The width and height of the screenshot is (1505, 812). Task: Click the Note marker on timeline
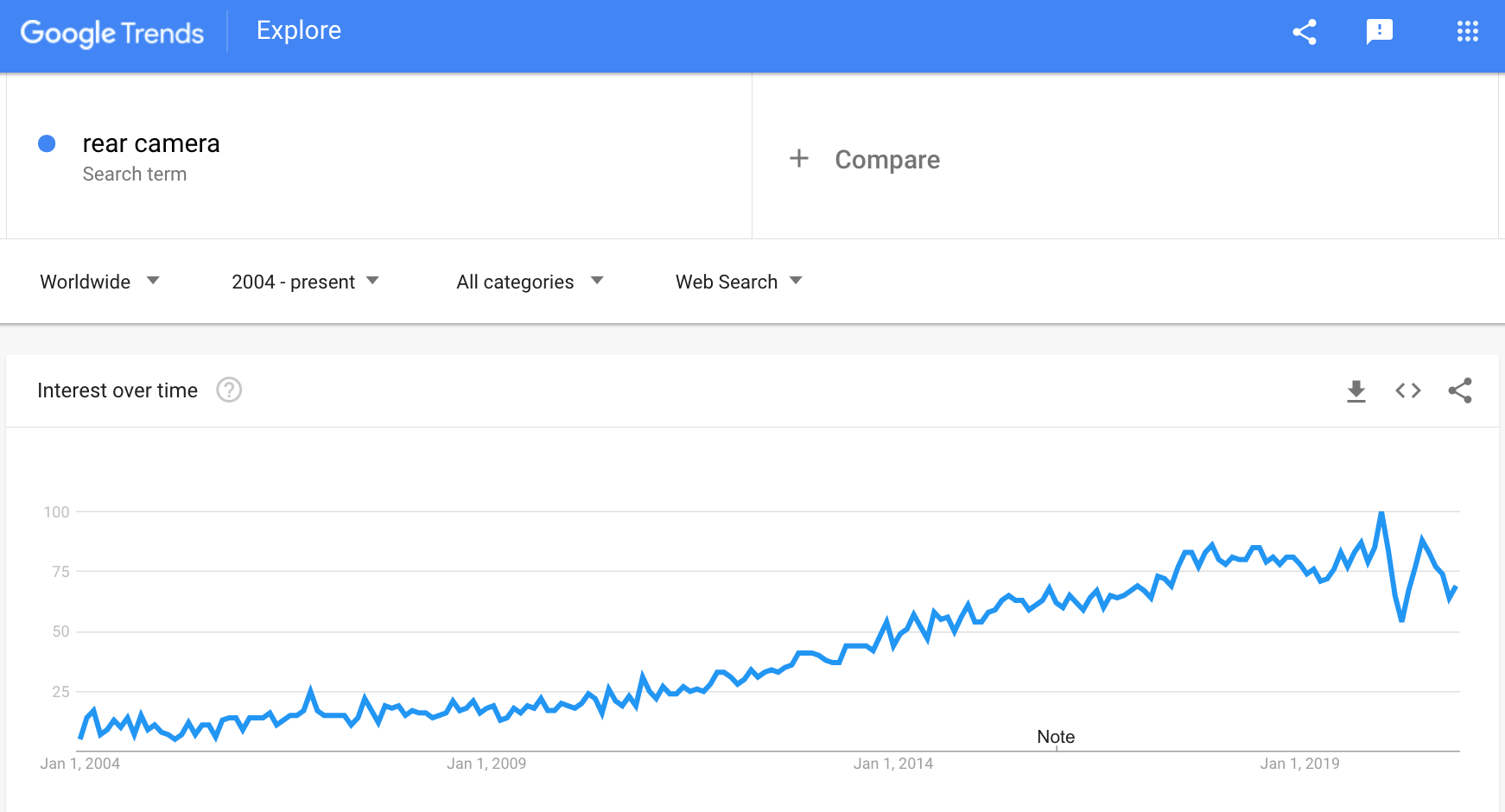[1056, 737]
